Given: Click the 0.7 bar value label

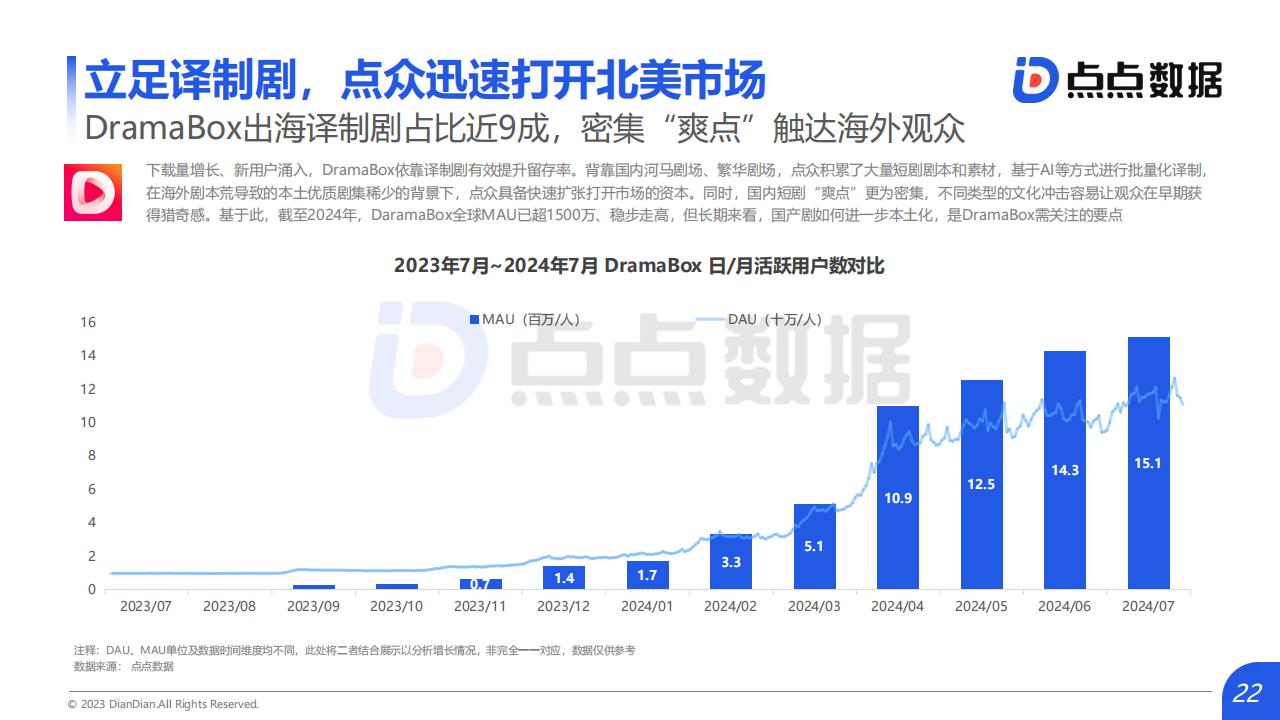Looking at the screenshot, I should click(480, 584).
